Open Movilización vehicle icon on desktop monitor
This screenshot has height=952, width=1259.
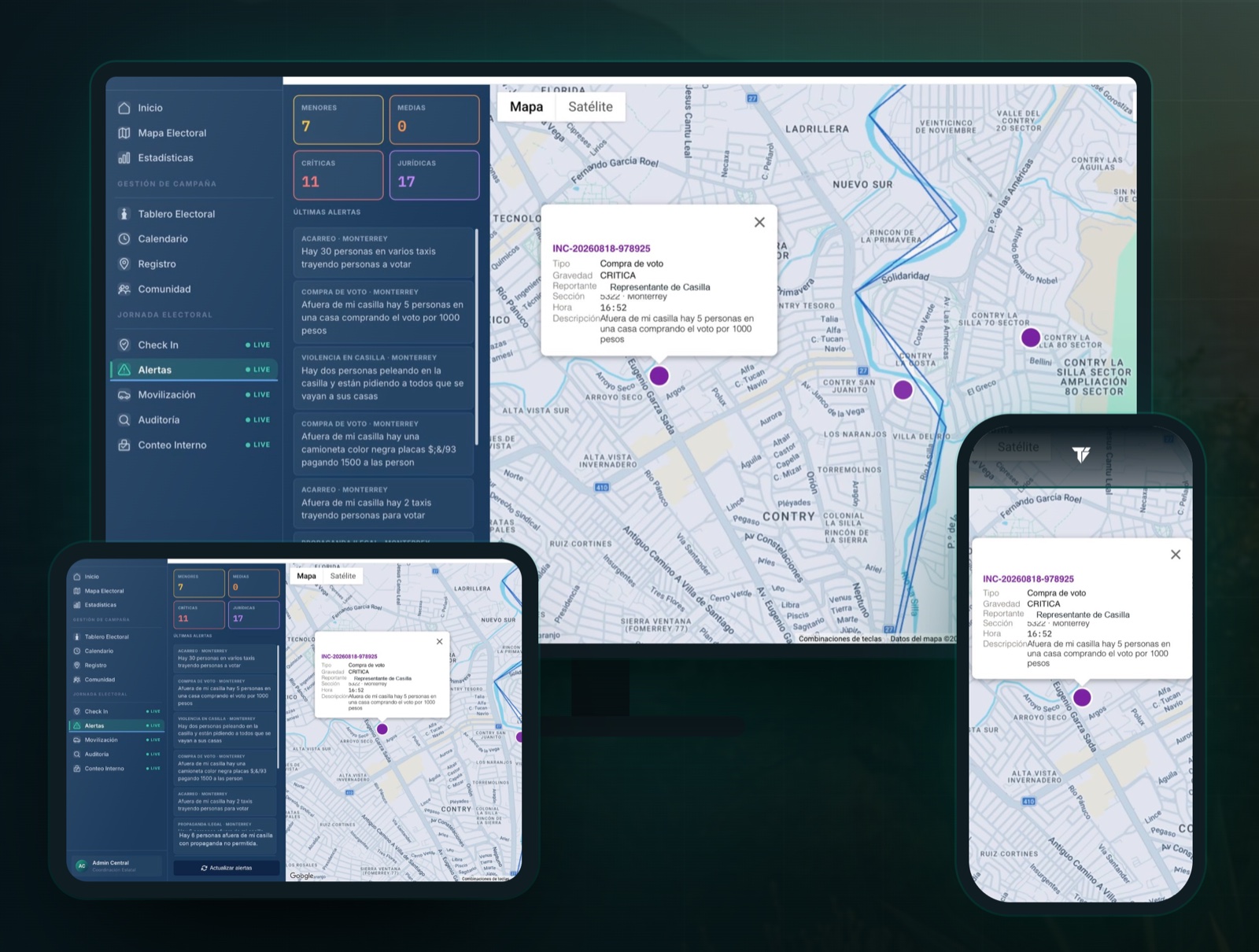124,395
